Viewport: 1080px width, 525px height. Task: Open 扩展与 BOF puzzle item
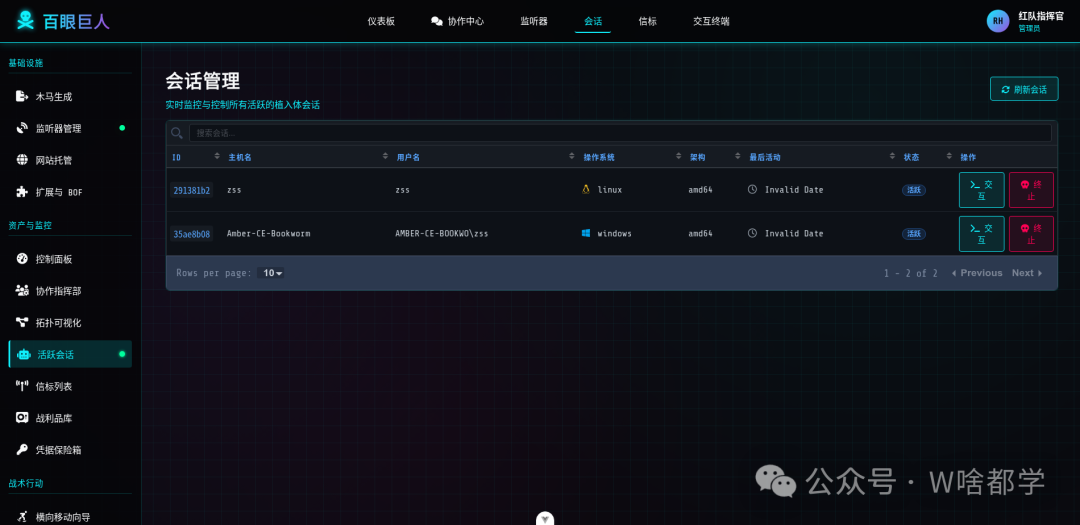click(x=70, y=192)
